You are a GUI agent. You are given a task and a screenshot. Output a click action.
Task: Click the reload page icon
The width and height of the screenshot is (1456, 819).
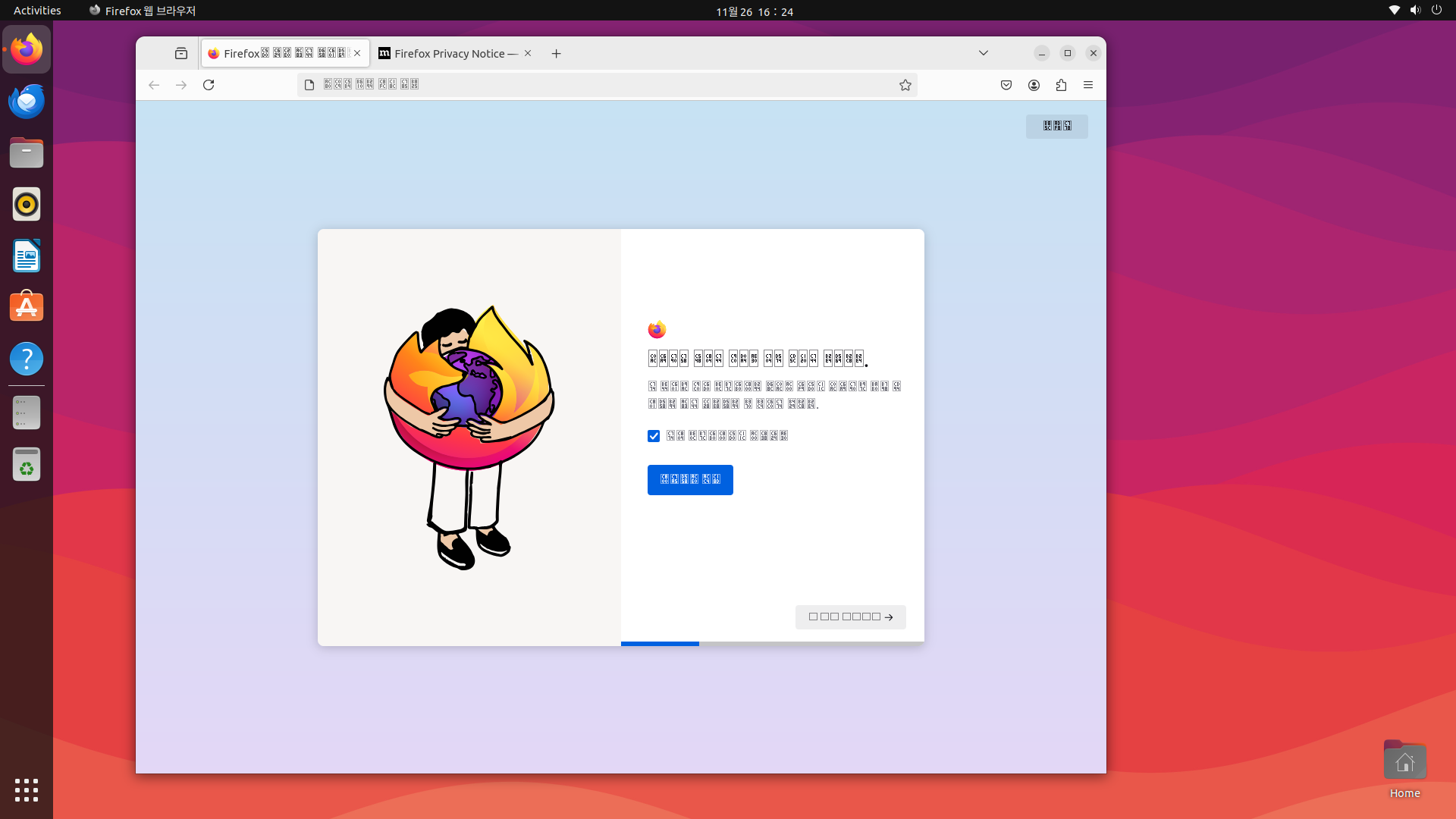tap(209, 85)
